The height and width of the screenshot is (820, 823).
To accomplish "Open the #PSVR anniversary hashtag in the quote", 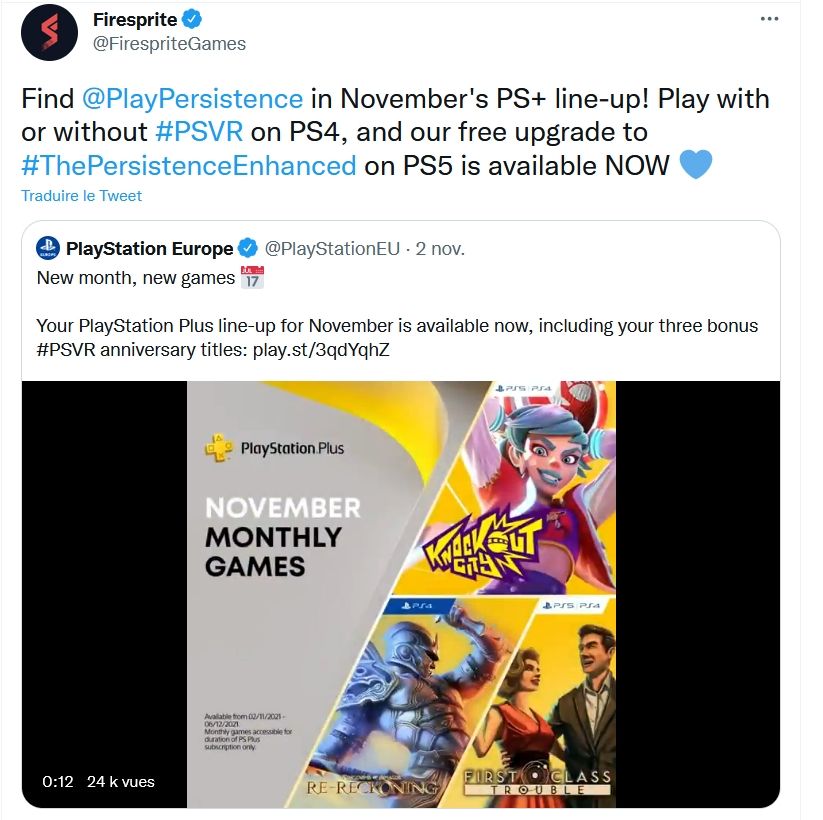I will tap(66, 350).
